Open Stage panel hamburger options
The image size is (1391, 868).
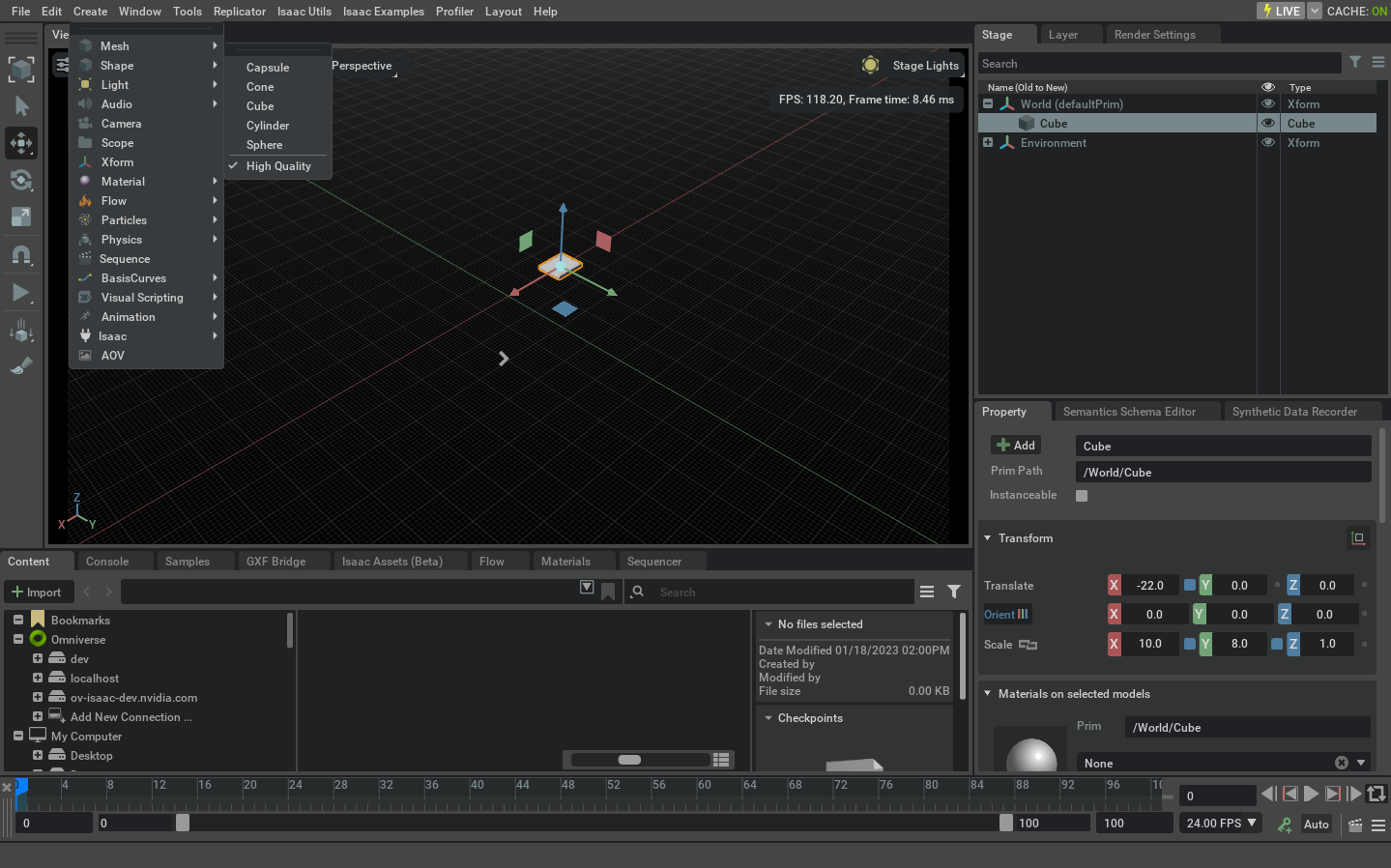[1378, 62]
